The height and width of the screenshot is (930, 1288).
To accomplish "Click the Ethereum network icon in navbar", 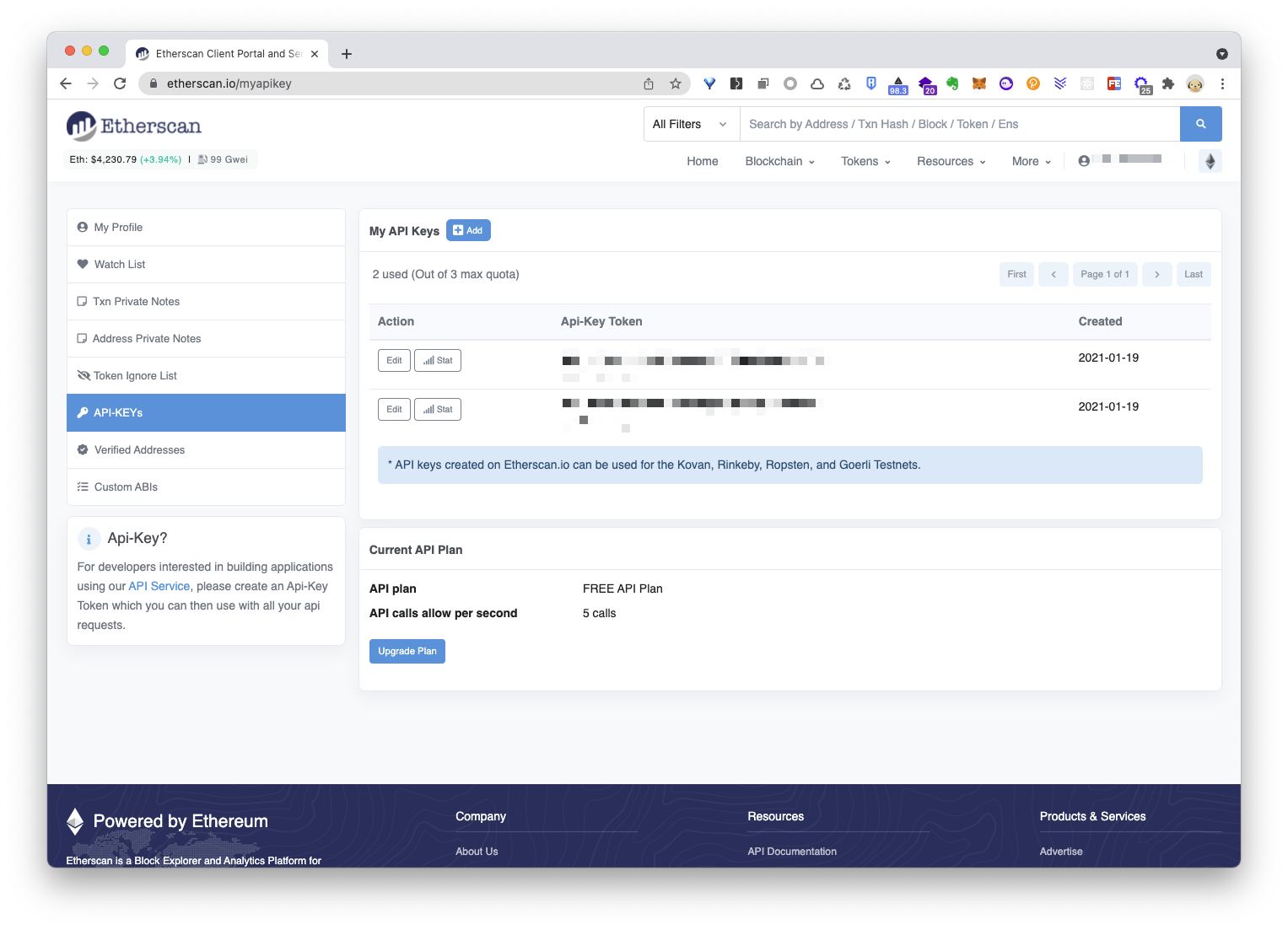I will (1210, 161).
